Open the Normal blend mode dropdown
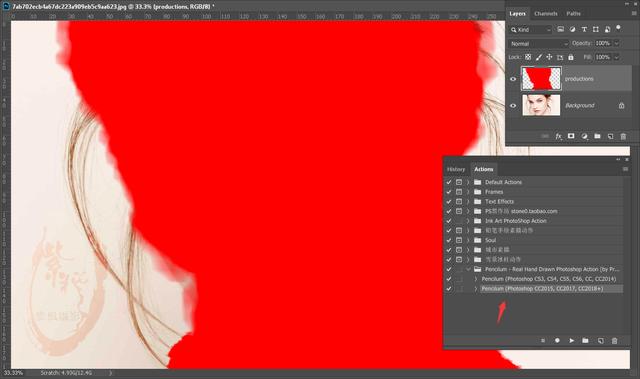640x379 pixels. 538,44
